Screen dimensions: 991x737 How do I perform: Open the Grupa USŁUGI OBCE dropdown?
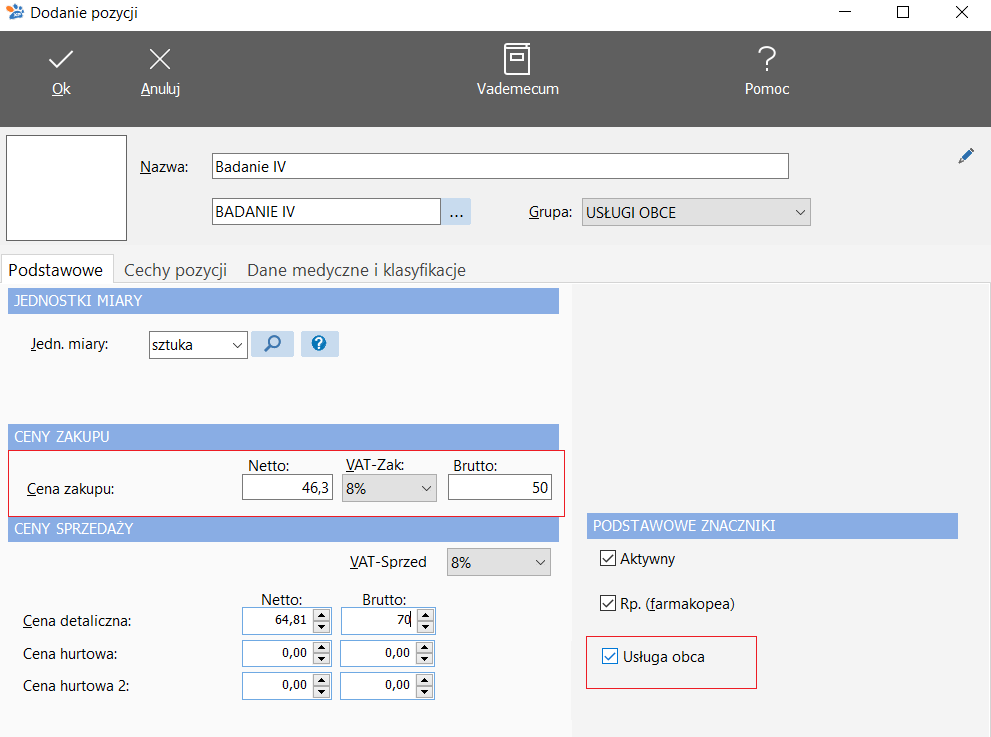(x=696, y=212)
